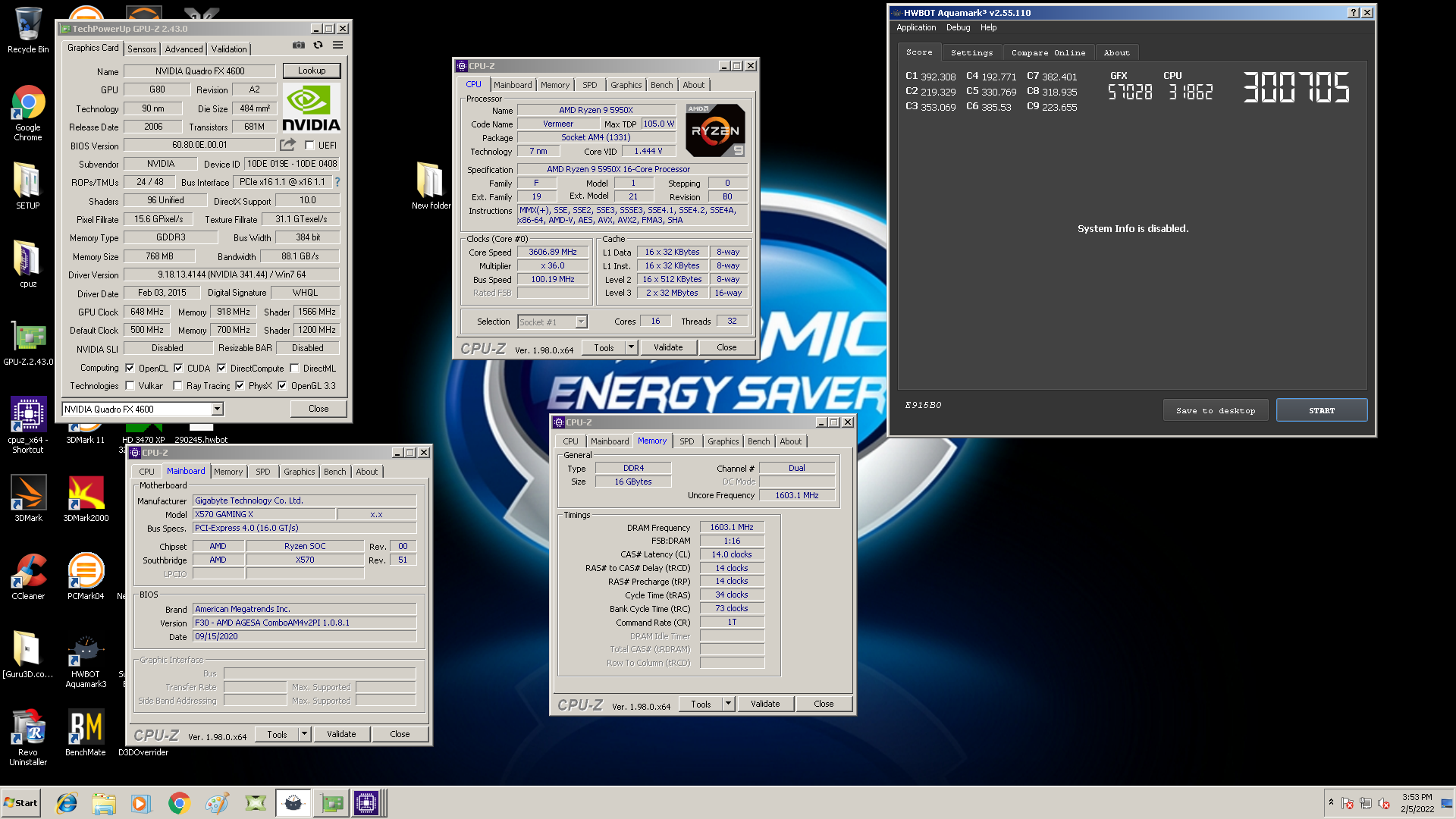Switch to the Sensors tab in GPU-Z
The image size is (1456, 819).
[142, 49]
